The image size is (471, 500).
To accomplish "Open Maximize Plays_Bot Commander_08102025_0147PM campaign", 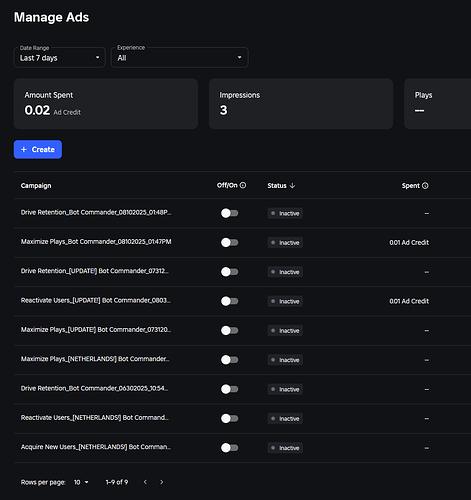I will point(96,242).
